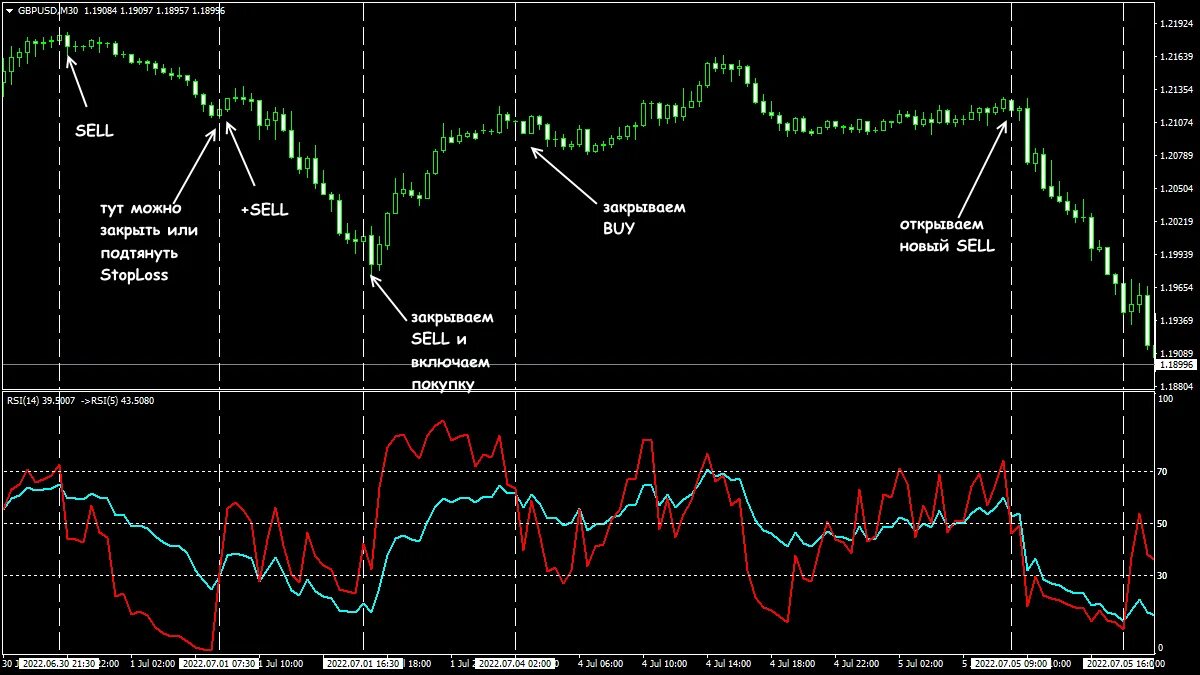Screen dimensions: 1200x675
Task: Click the SELL annotation text
Action: [x=94, y=130]
